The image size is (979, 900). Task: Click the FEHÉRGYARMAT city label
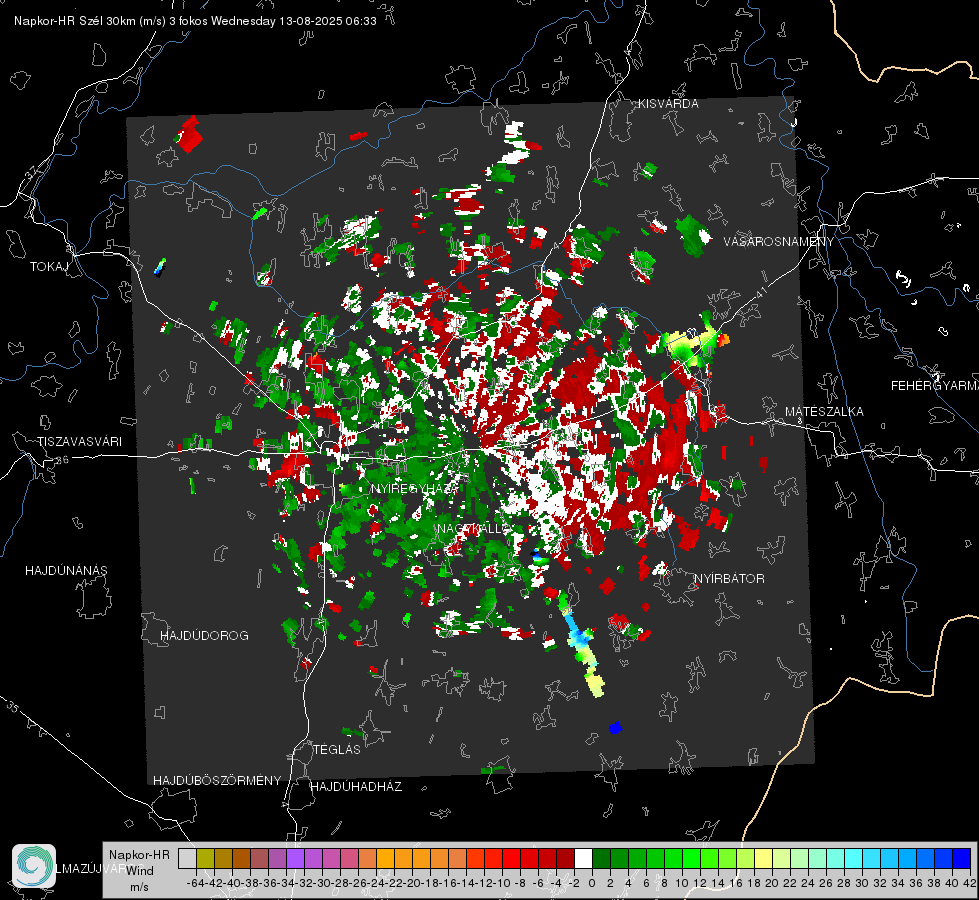click(935, 386)
